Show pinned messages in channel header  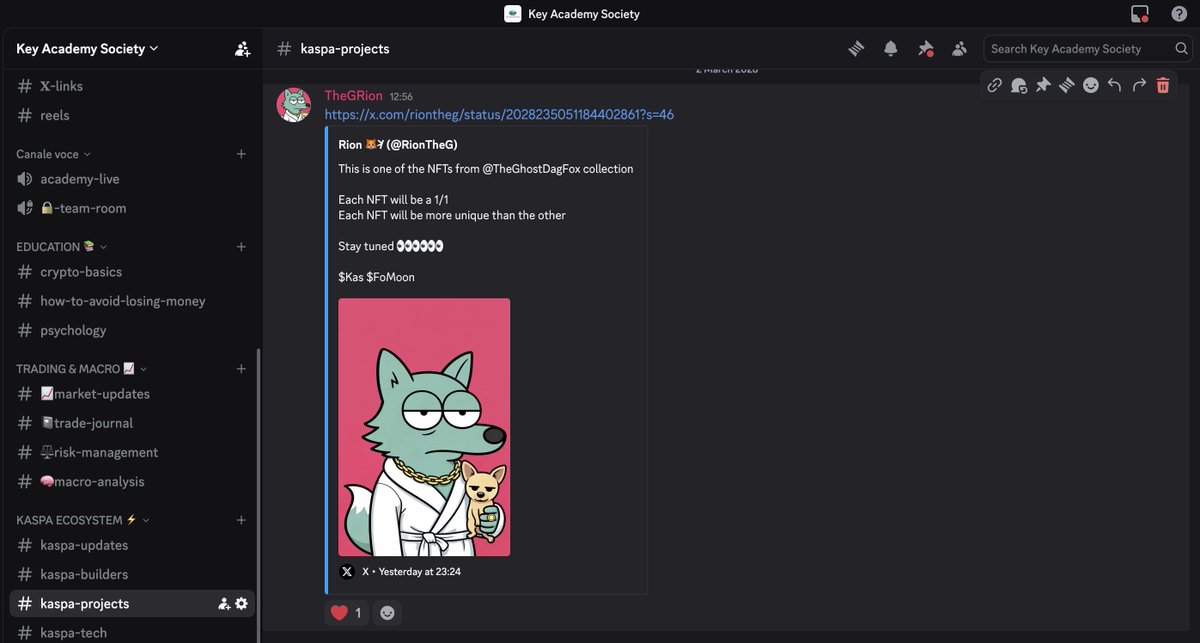click(925, 48)
